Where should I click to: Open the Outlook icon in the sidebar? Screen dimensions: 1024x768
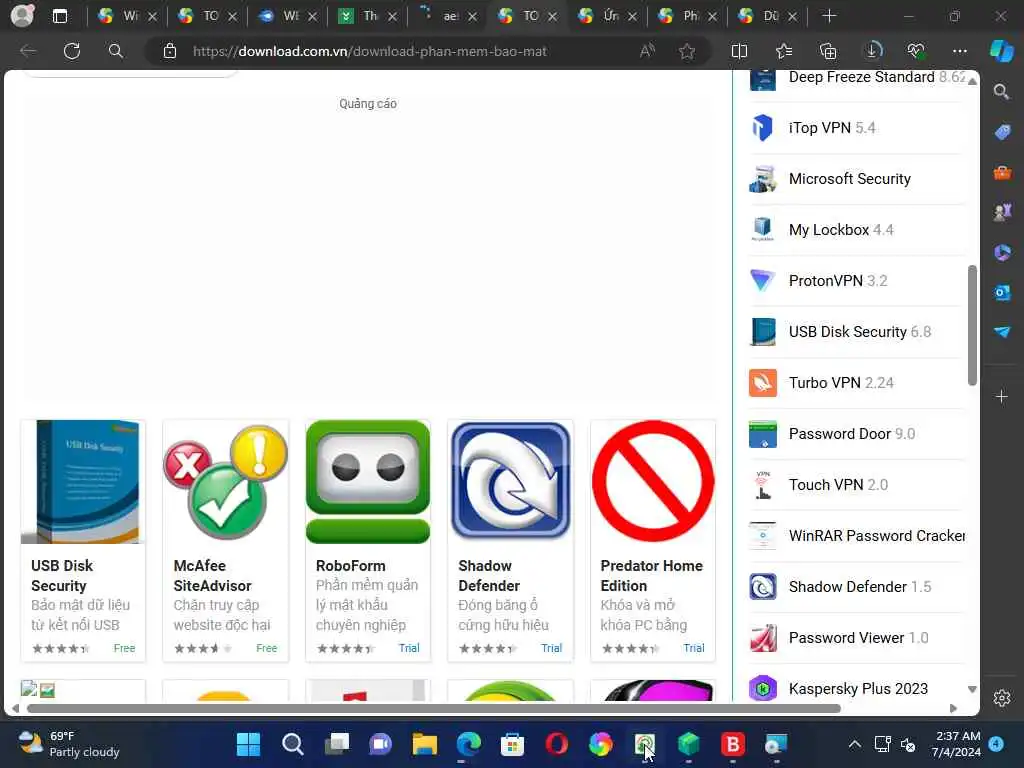(1002, 293)
